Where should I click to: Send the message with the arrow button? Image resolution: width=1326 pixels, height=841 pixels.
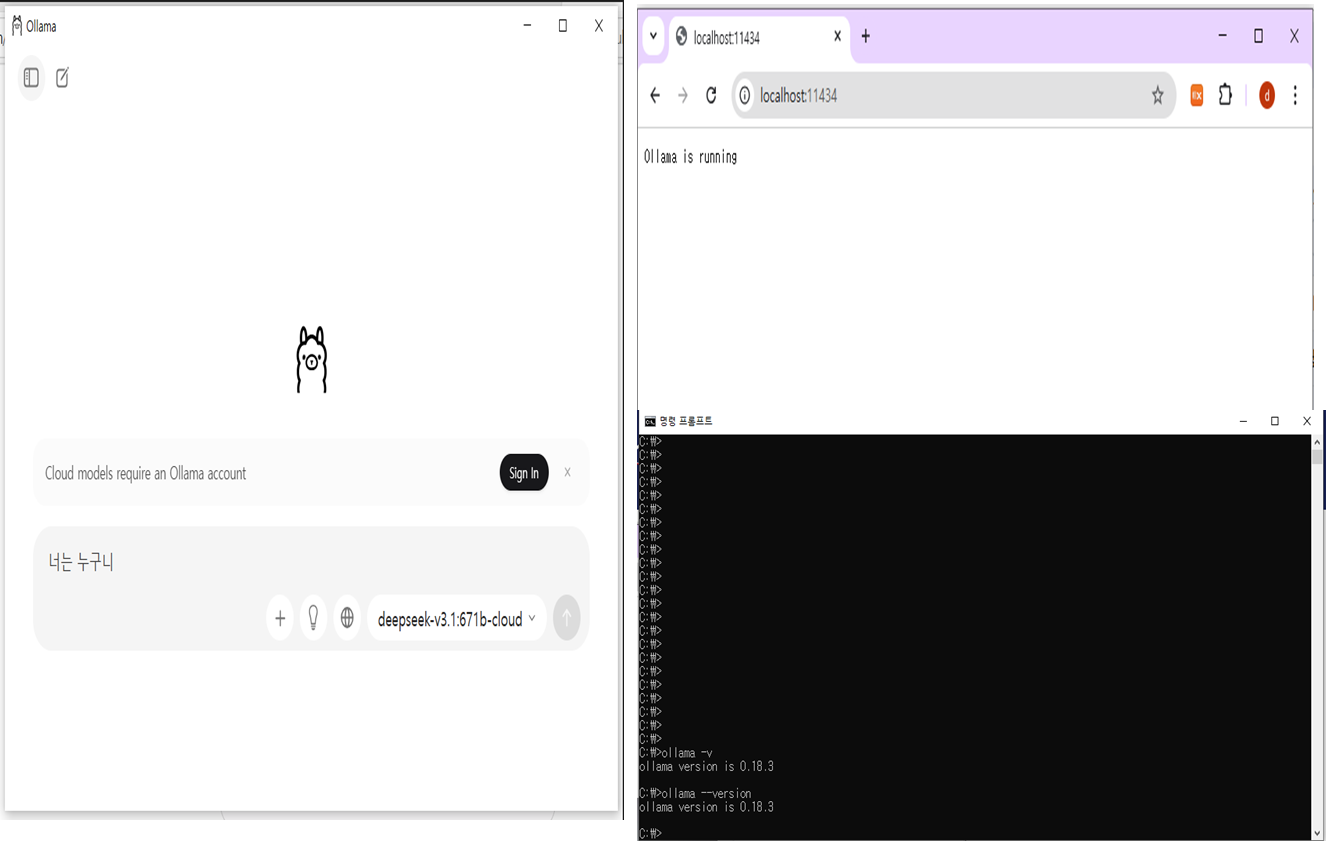point(566,618)
